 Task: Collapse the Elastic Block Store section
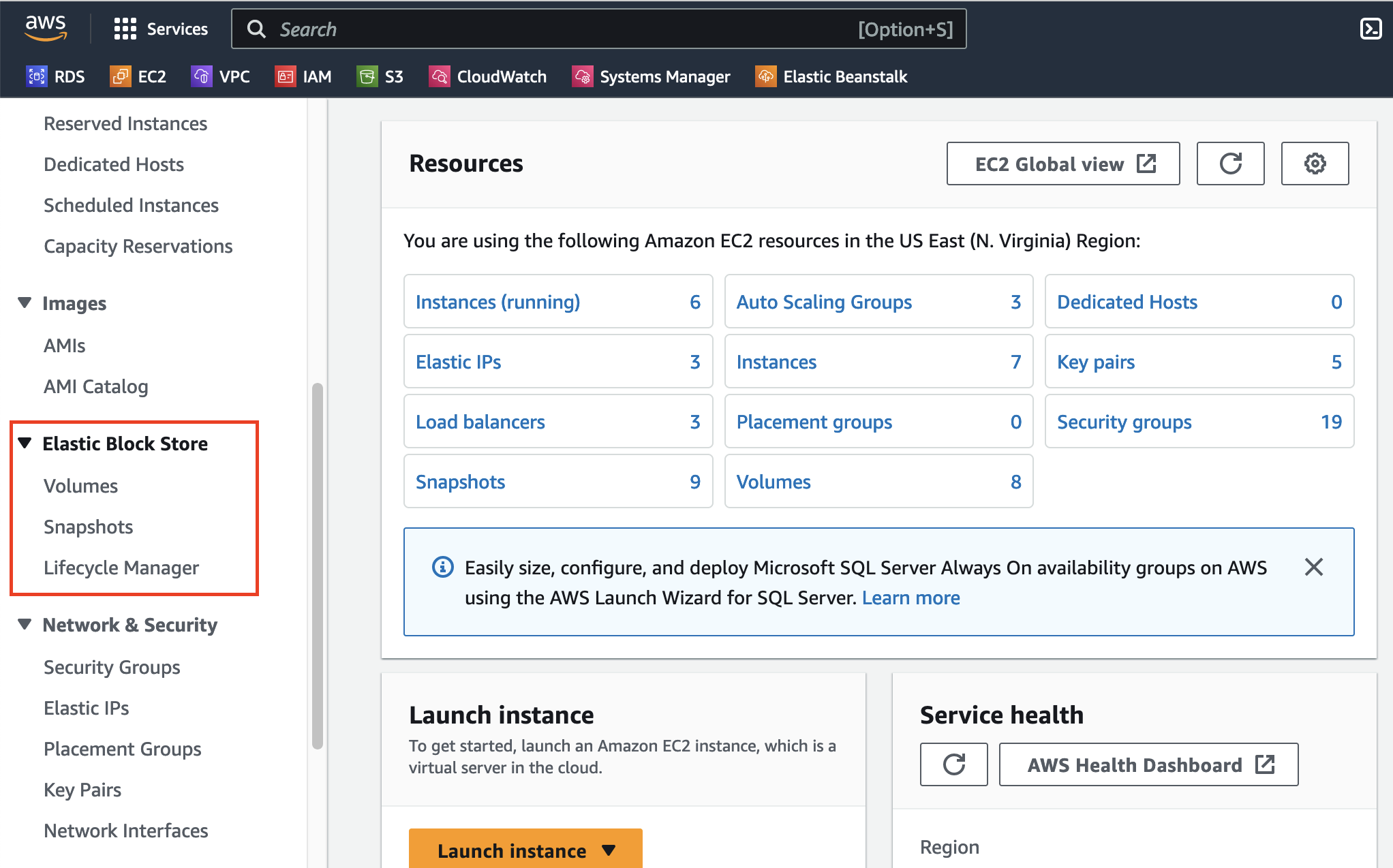coord(25,444)
